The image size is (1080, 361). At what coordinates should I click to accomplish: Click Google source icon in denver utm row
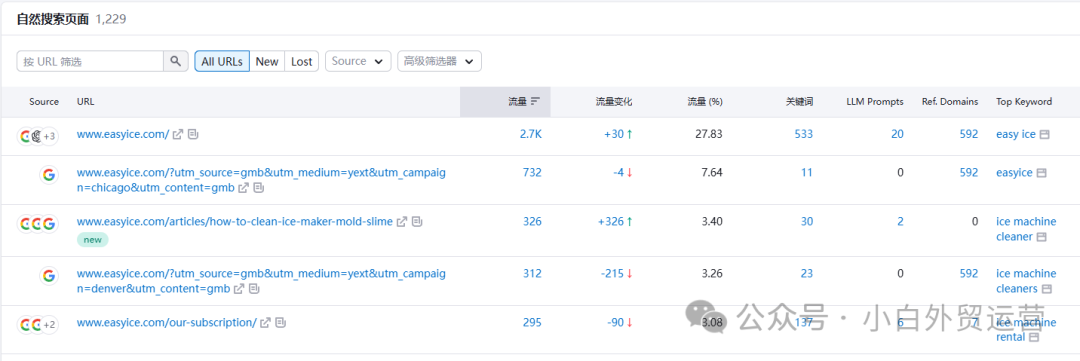pos(48,276)
